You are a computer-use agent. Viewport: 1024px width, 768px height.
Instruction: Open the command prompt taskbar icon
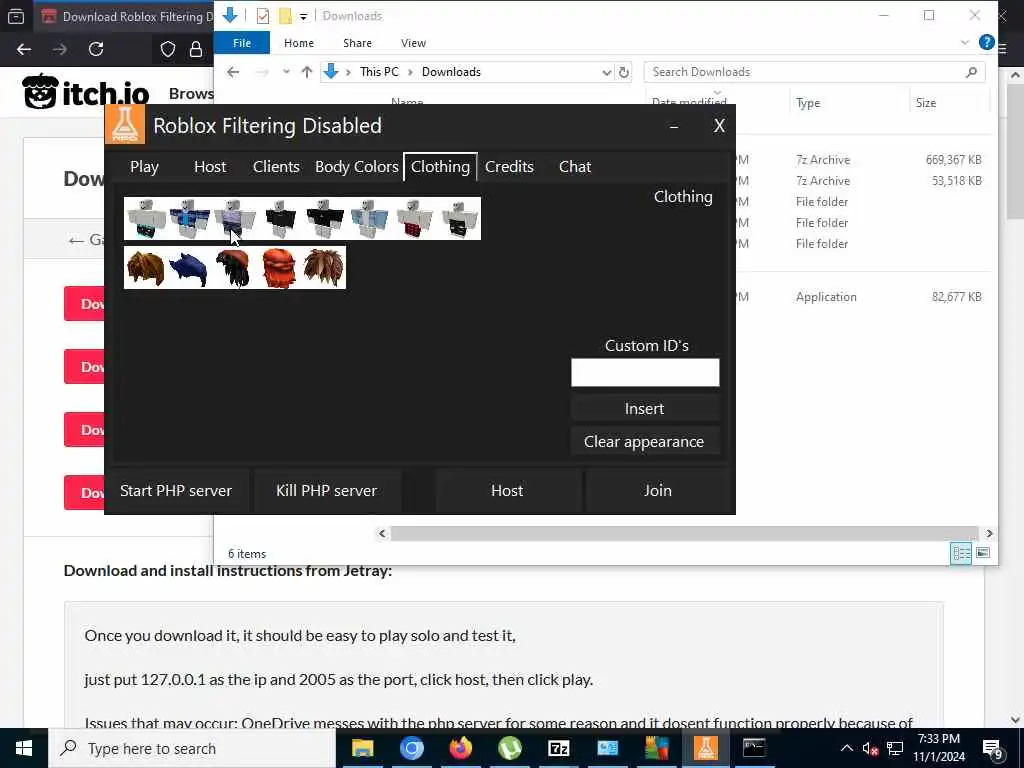754,748
